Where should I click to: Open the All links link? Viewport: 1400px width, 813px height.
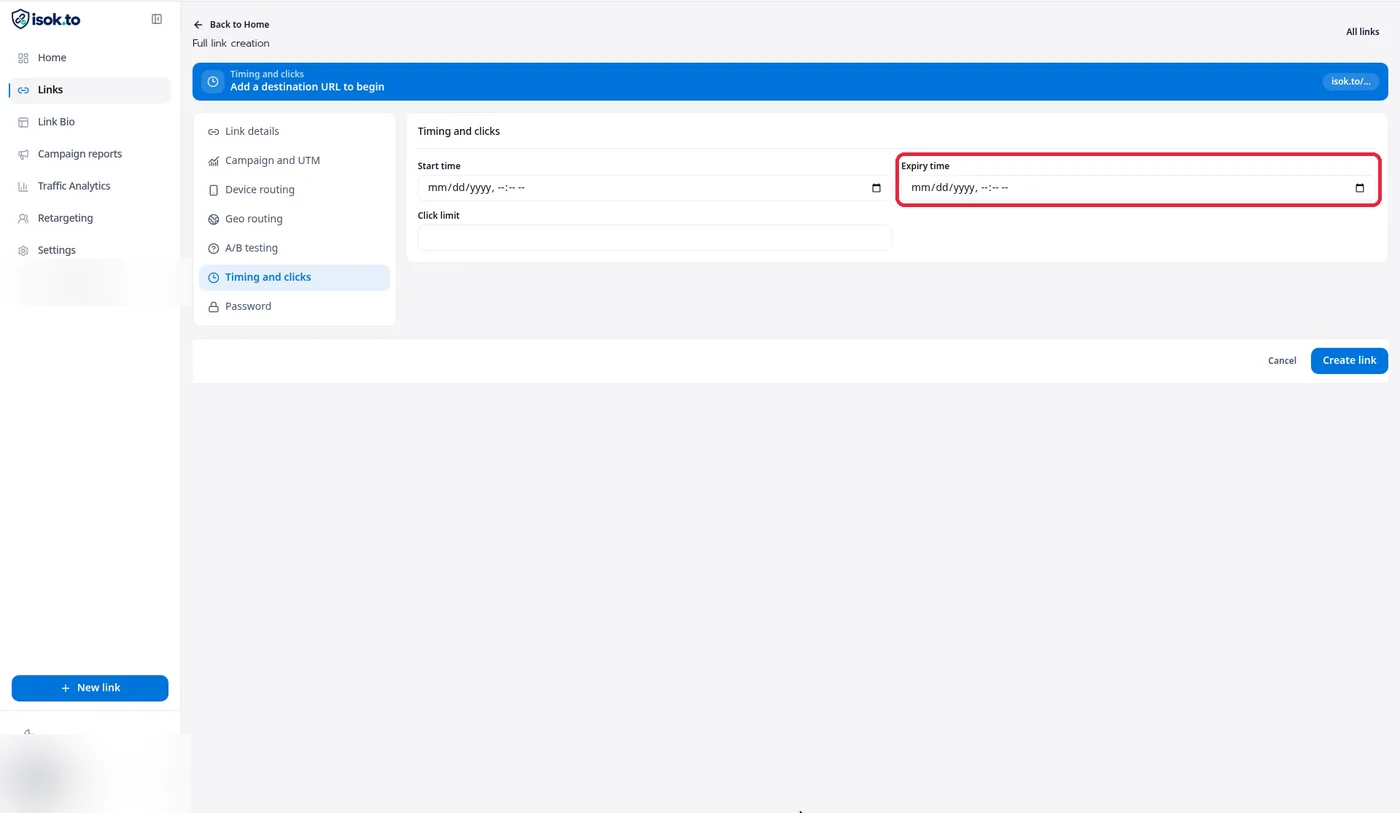pos(1362,32)
